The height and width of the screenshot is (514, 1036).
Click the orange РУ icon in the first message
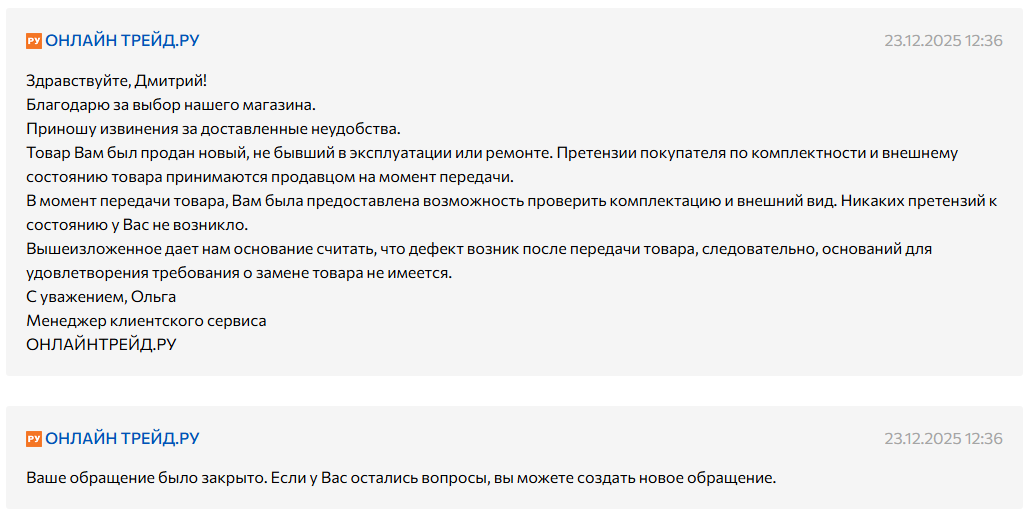[x=33, y=41]
